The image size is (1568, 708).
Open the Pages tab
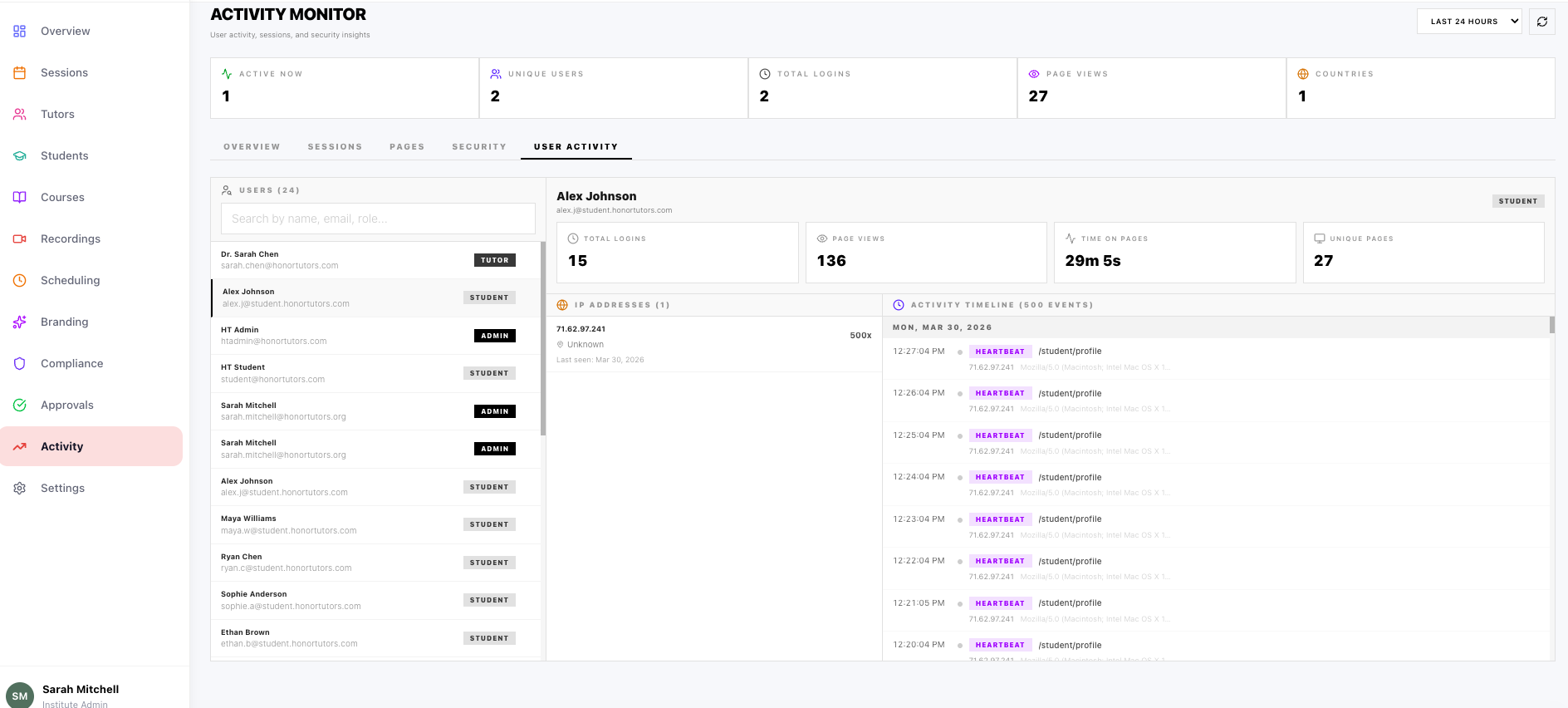click(x=407, y=147)
